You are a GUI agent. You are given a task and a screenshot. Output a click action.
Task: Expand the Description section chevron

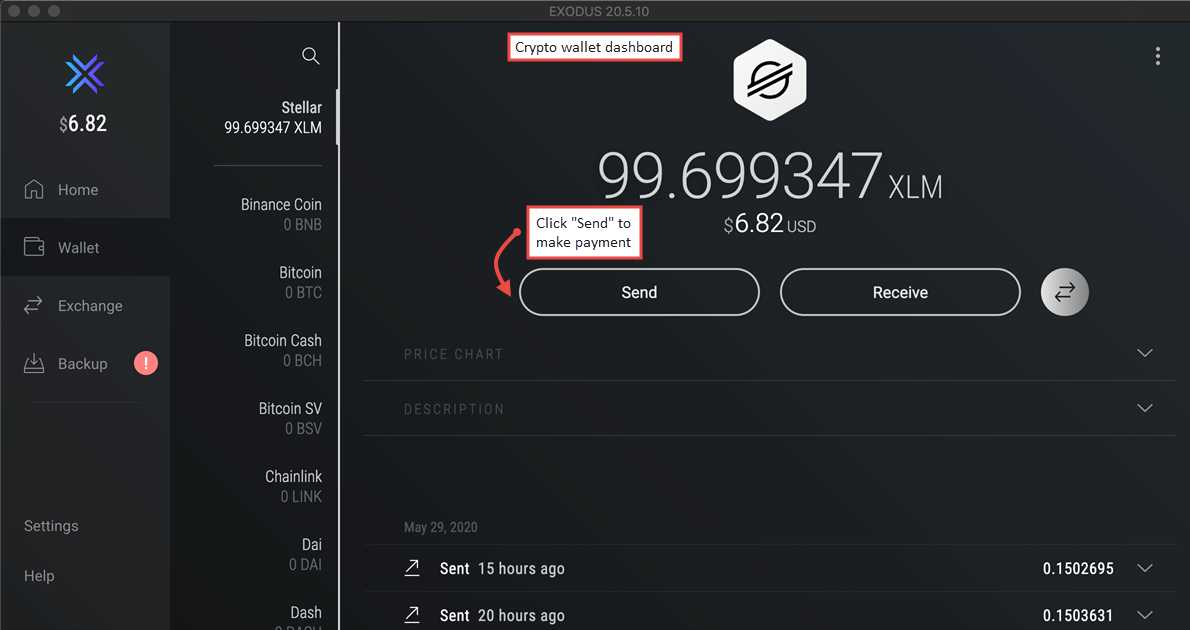pos(1144,408)
